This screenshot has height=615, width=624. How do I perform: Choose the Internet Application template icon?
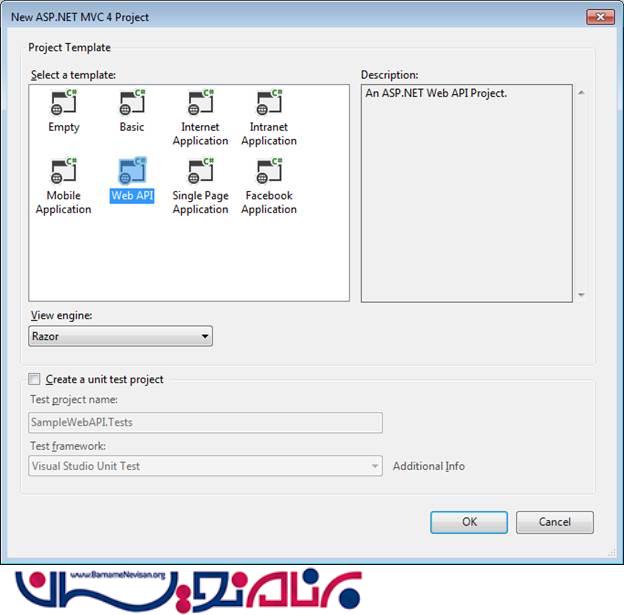tap(201, 102)
